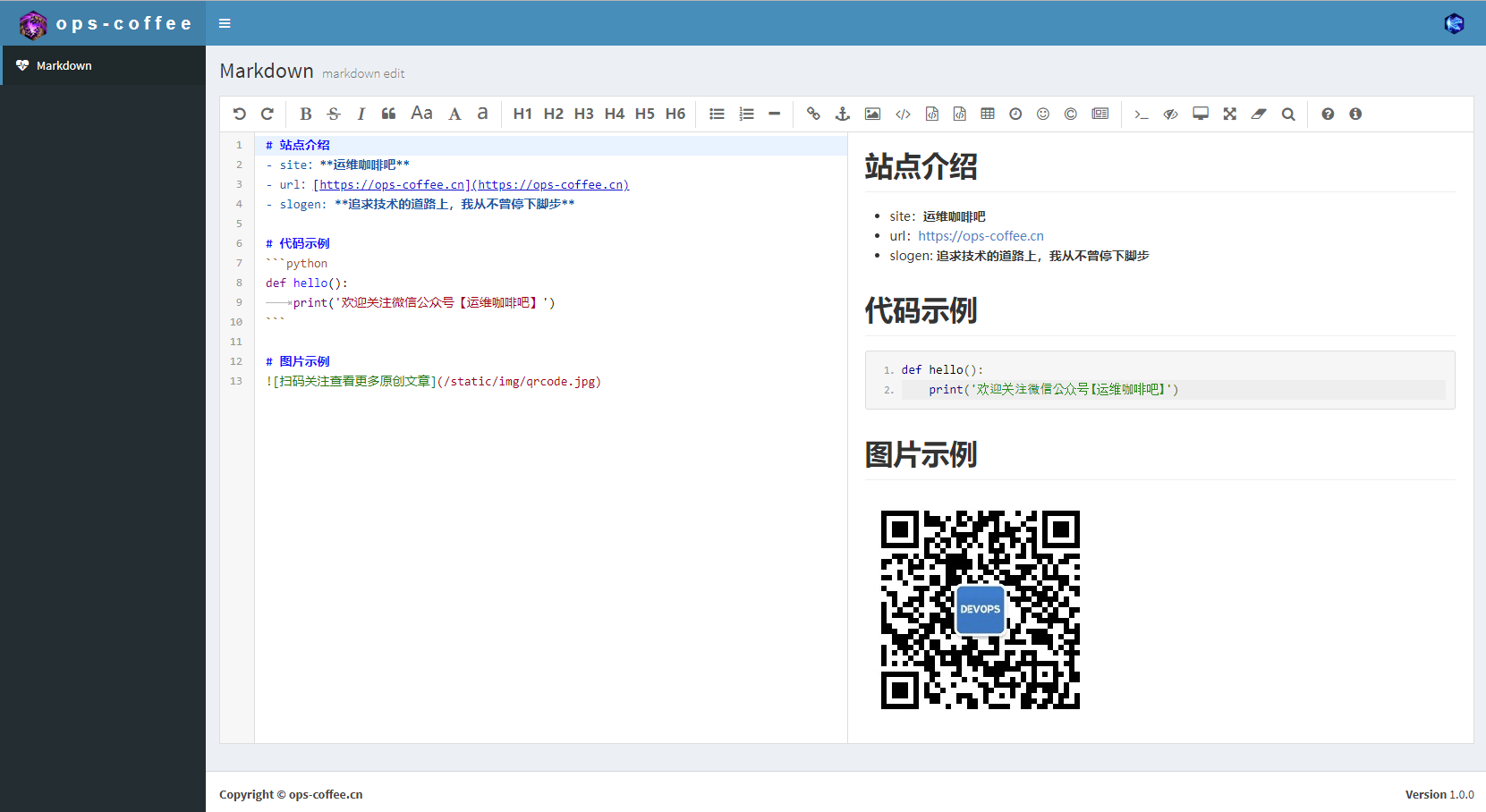The image size is (1486, 812).
Task: Insert an image via the picture icon
Action: 872,114
